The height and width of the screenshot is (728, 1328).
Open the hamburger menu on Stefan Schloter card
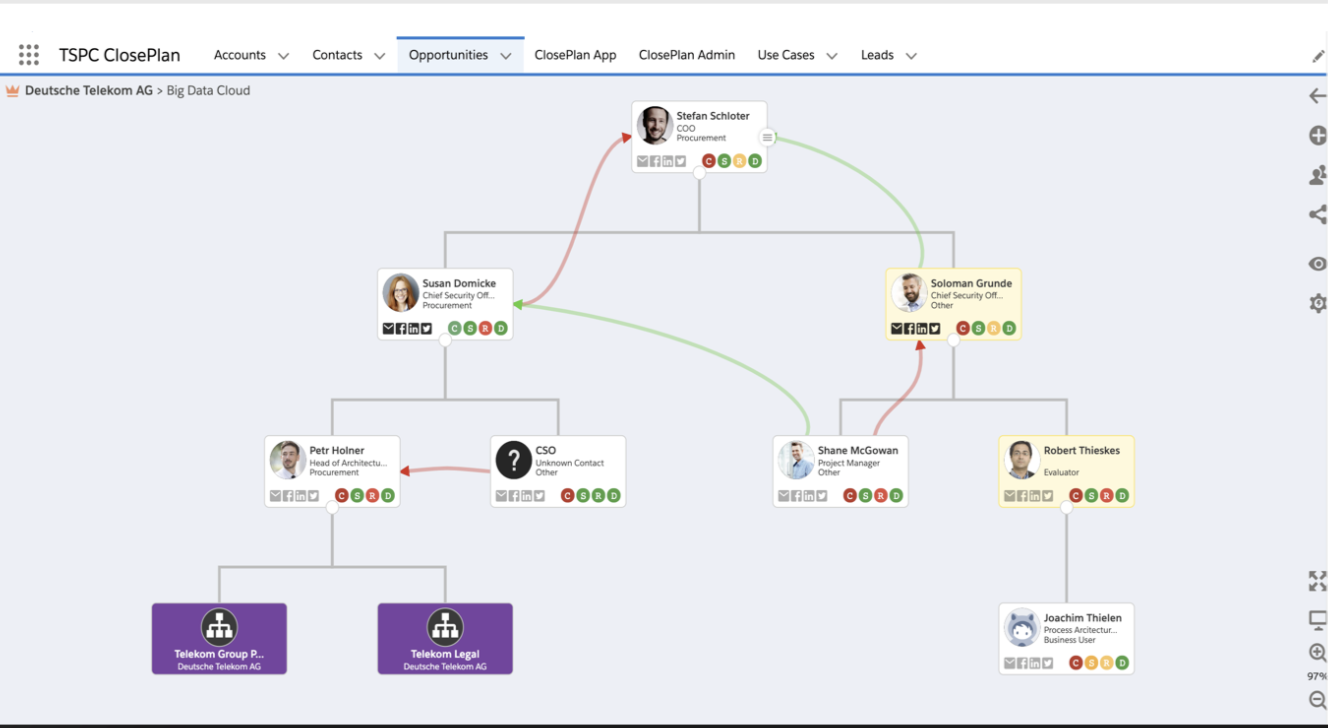(x=767, y=137)
